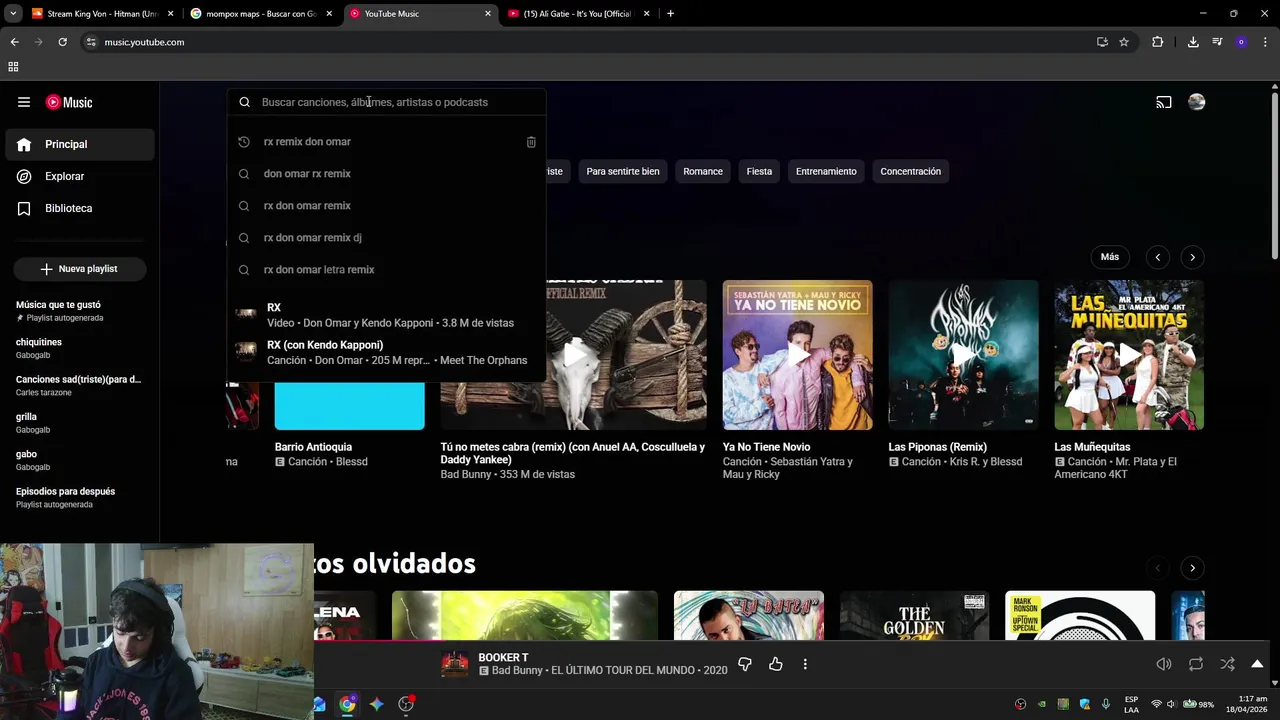Open Cast to device icon
The height and width of the screenshot is (720, 1280).
click(x=1164, y=102)
